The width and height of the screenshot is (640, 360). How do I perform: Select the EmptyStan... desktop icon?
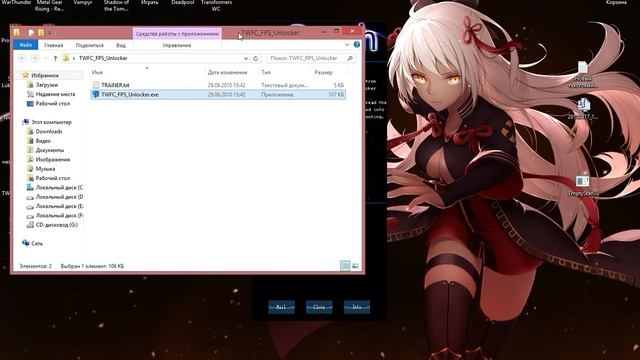point(583,186)
